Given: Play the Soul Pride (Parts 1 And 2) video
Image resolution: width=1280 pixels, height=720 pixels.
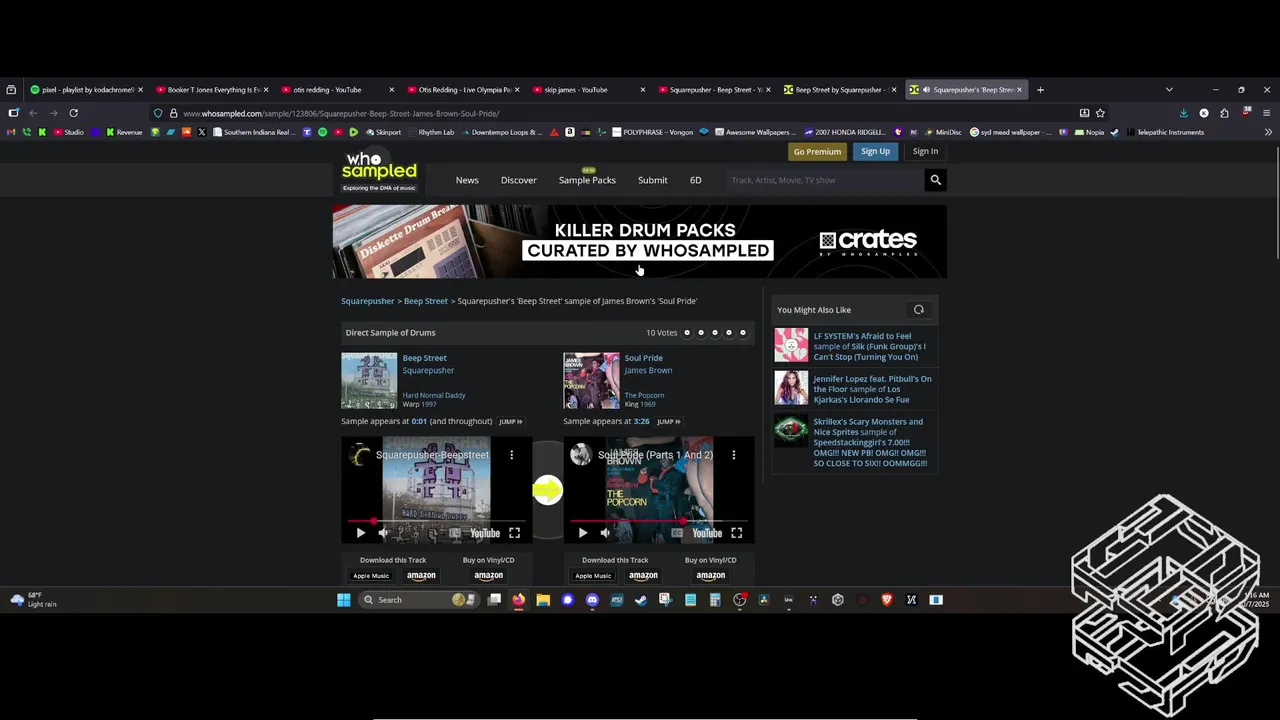Looking at the screenshot, I should [583, 533].
